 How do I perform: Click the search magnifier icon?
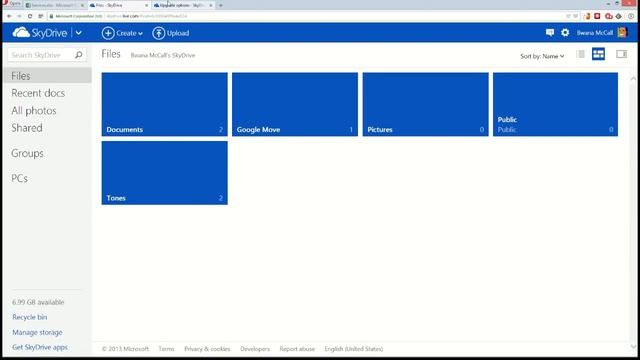[x=79, y=55]
